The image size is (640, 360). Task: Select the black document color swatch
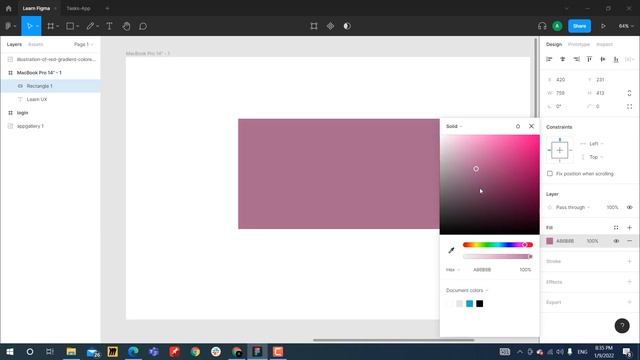tap(480, 304)
